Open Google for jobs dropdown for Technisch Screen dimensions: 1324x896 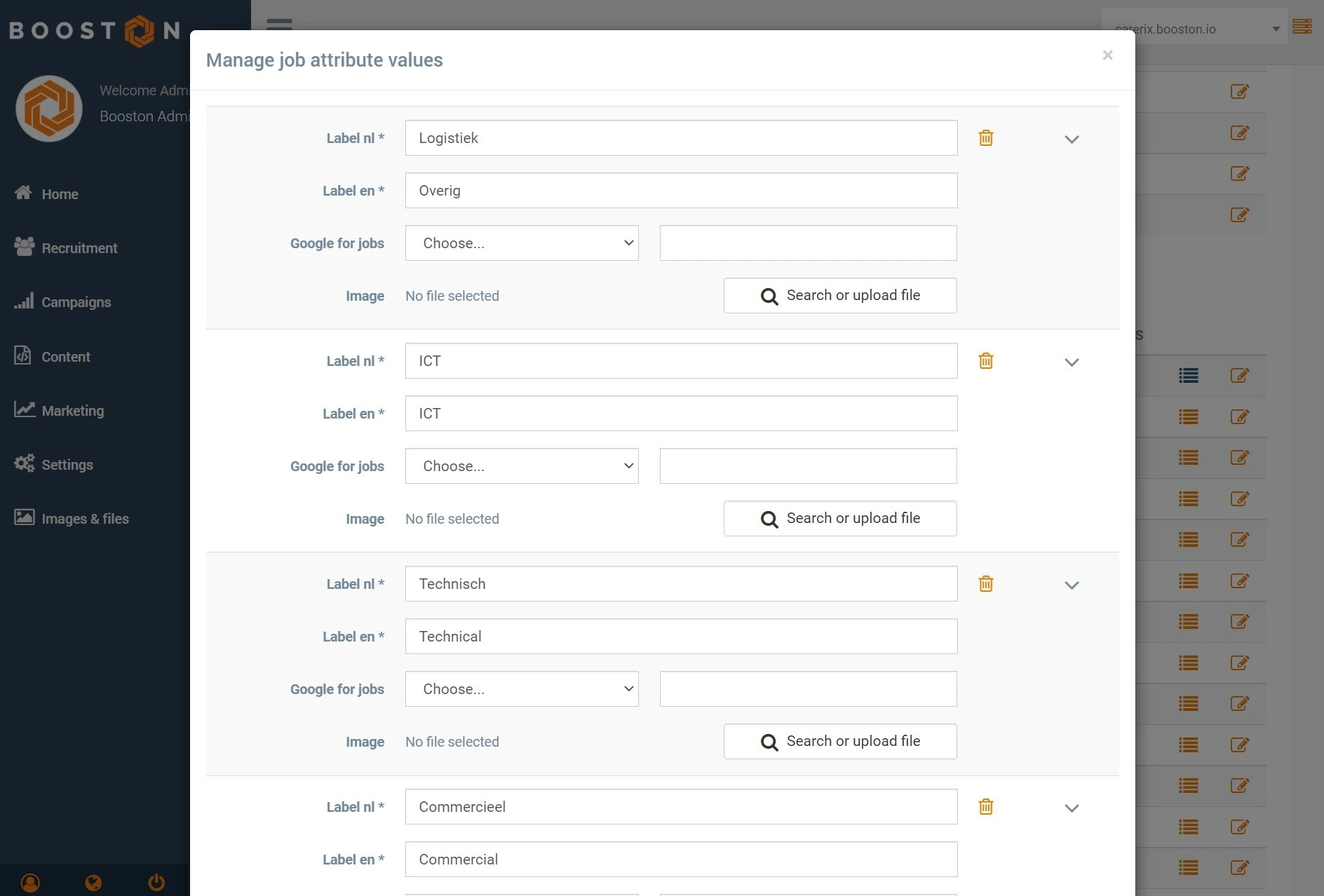pyautogui.click(x=522, y=689)
